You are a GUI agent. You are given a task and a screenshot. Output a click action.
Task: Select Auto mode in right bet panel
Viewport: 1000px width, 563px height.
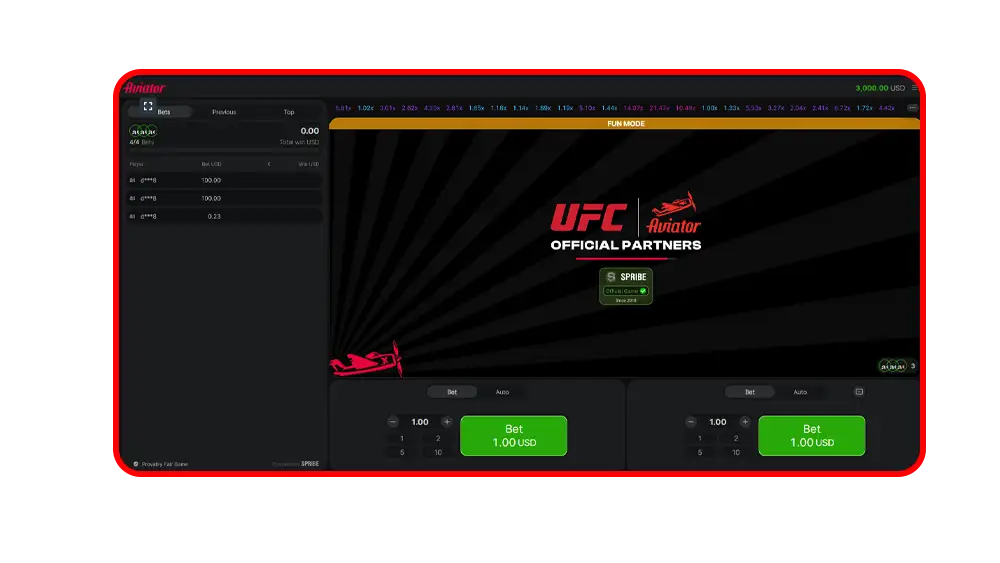coord(800,392)
